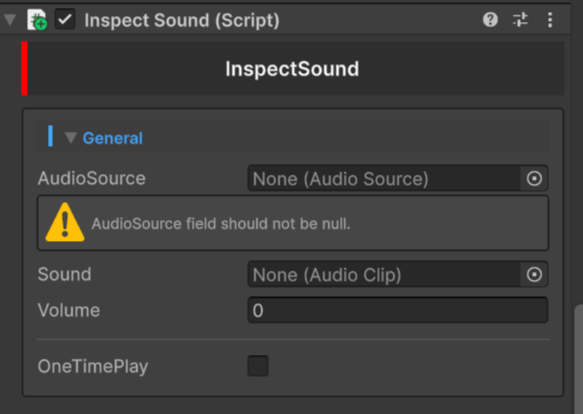Click the yellow warning triangle icon
Viewport: 583px width, 414px height.
pos(65,222)
